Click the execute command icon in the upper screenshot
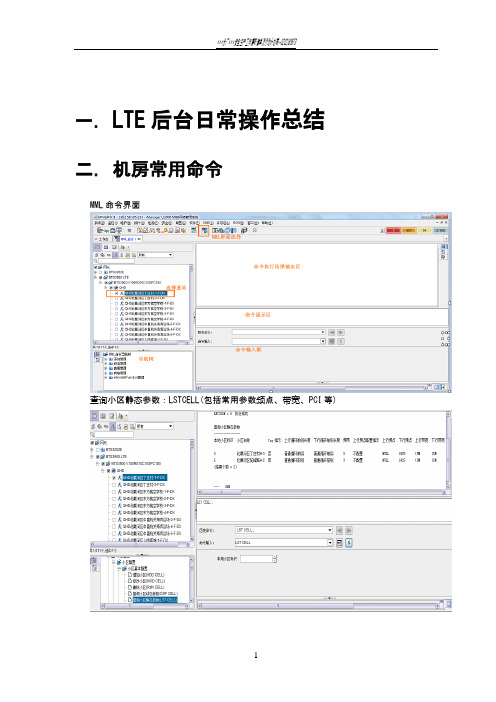Viewport: 496px width, 702px height. (x=341, y=341)
